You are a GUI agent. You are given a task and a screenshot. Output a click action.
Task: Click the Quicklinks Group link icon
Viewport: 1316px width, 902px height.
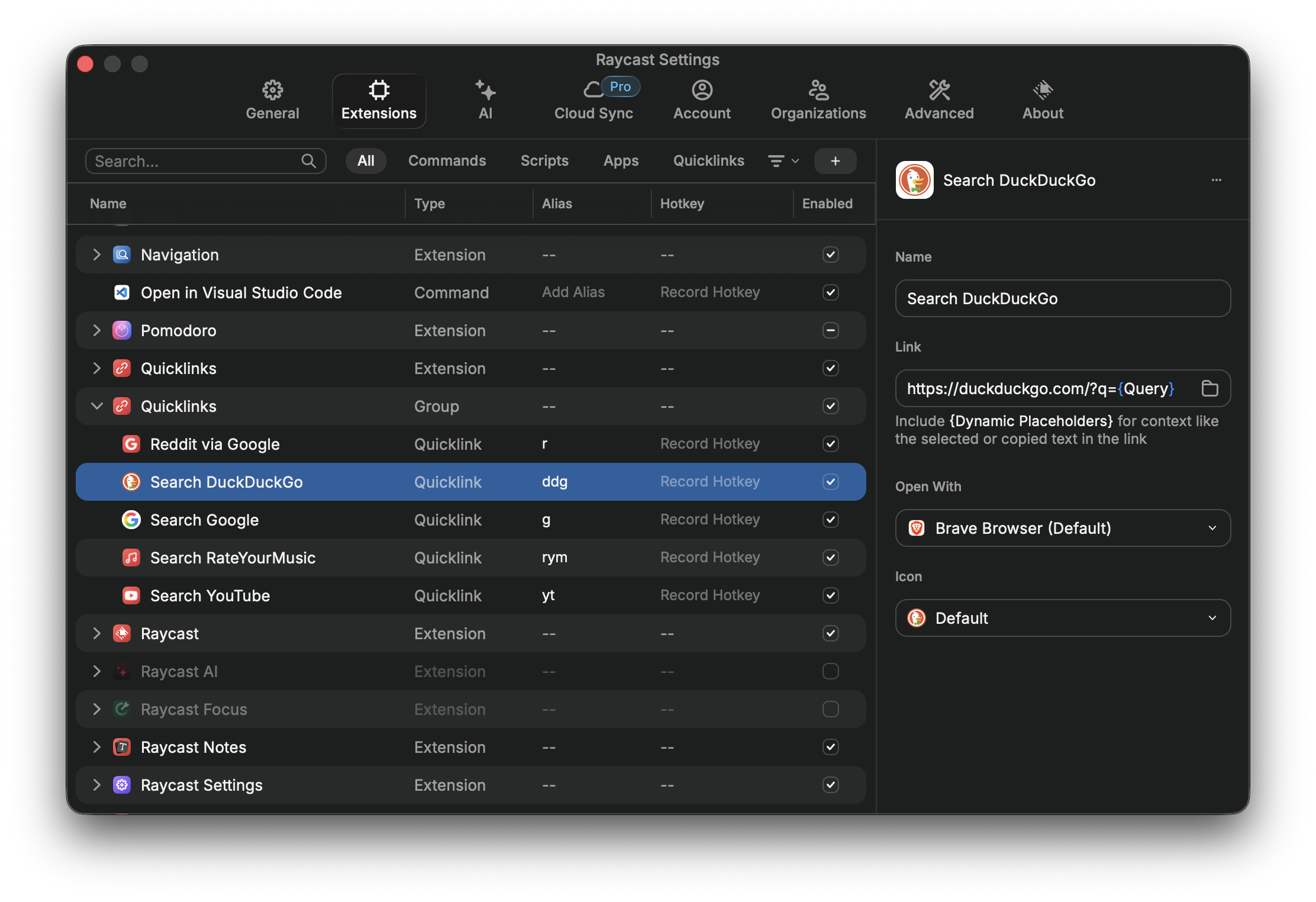click(x=122, y=406)
